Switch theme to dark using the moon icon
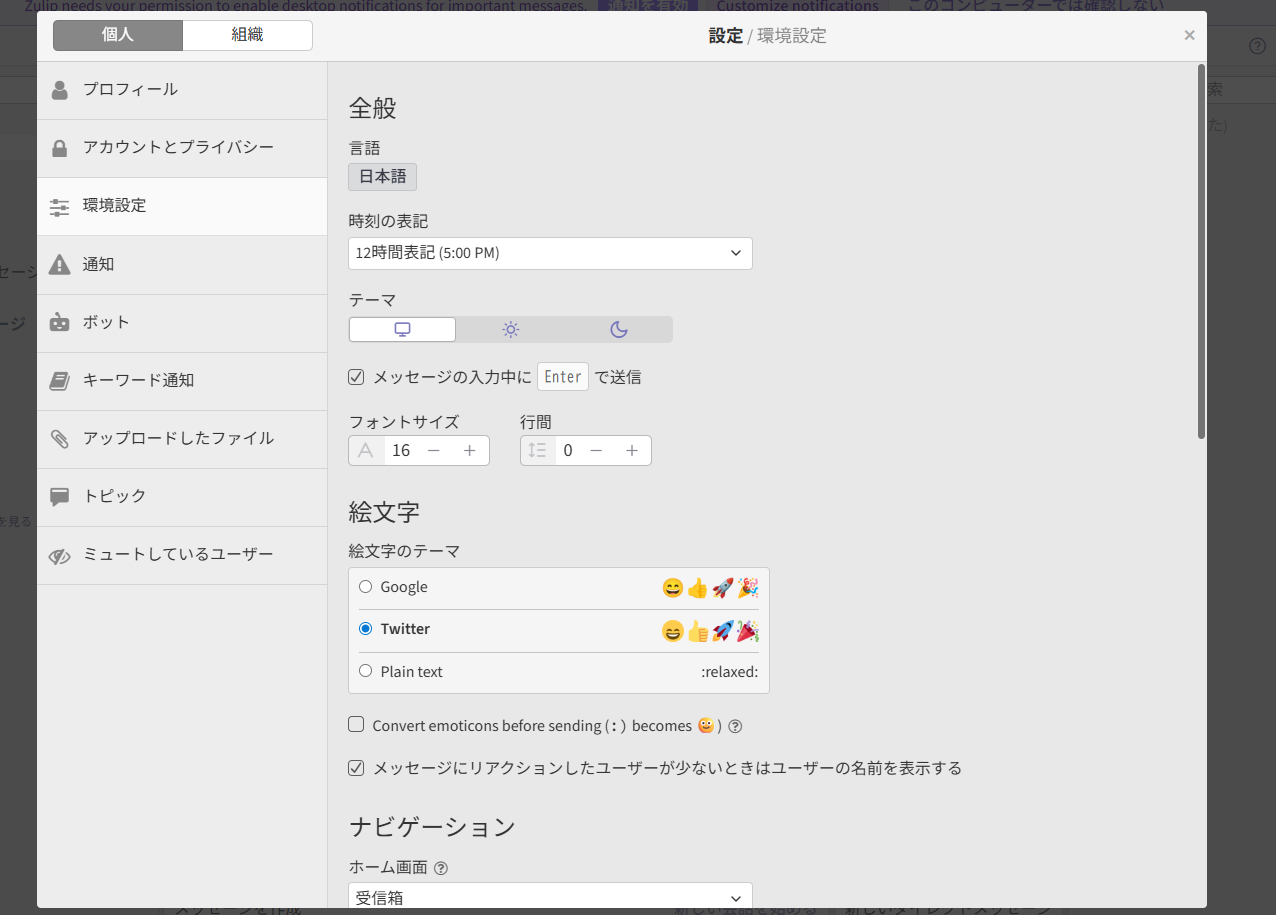Screen dimensions: 1276x915 pos(619,328)
